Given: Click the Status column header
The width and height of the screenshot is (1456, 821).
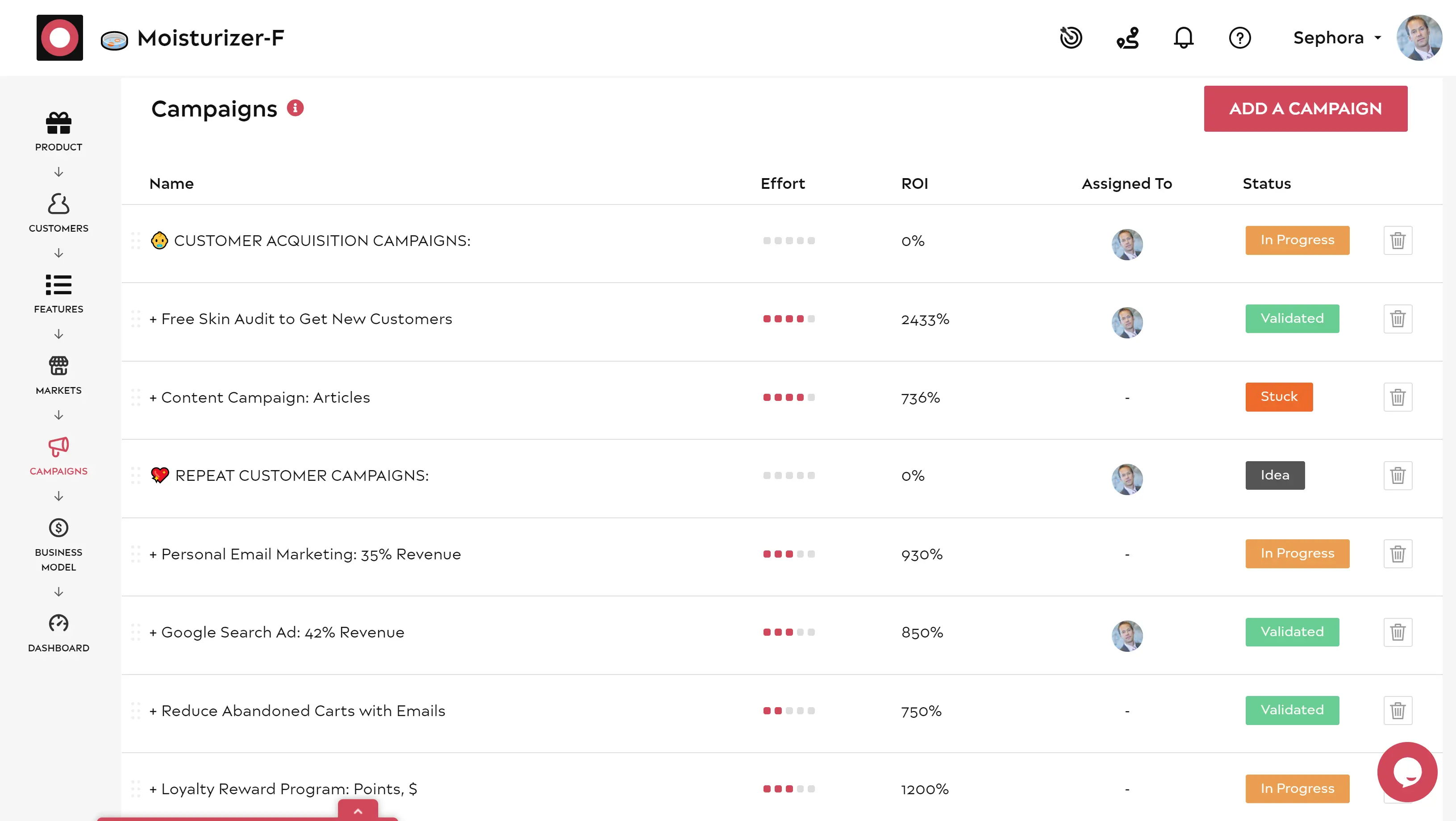Looking at the screenshot, I should 1266,183.
